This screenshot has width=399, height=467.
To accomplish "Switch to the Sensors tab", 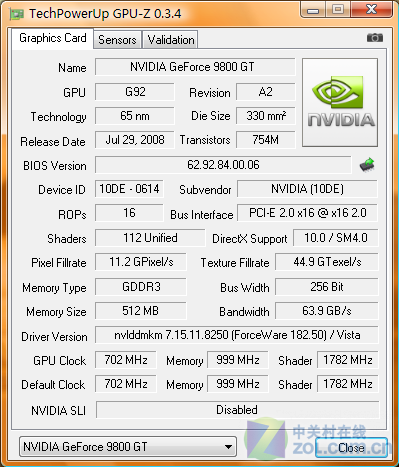I will point(117,40).
